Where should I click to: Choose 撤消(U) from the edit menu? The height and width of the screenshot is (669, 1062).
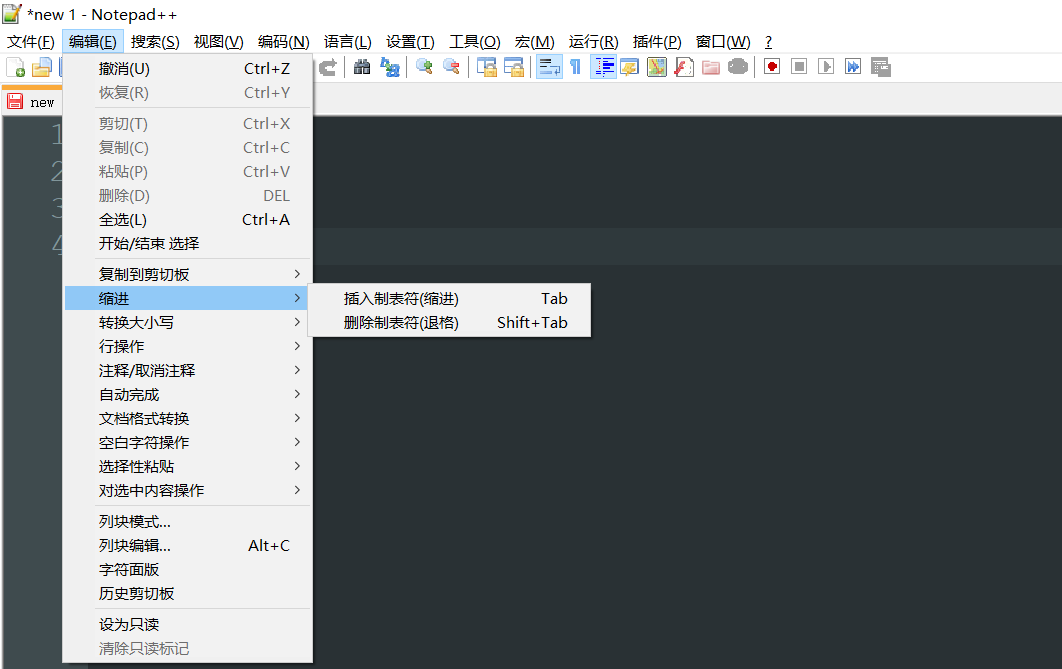pyautogui.click(x=188, y=69)
